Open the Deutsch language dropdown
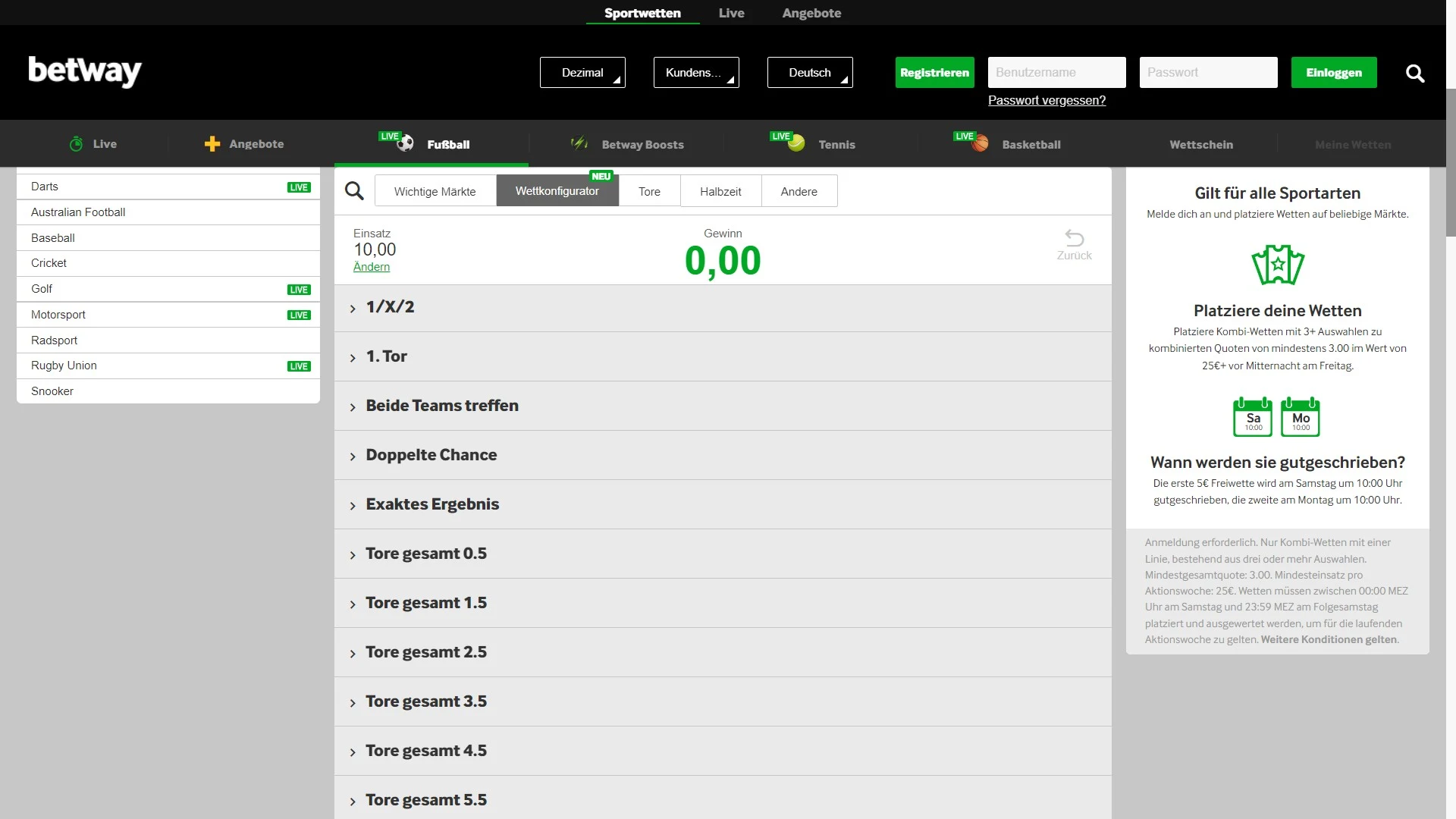This screenshot has height=819, width=1456. click(x=810, y=72)
